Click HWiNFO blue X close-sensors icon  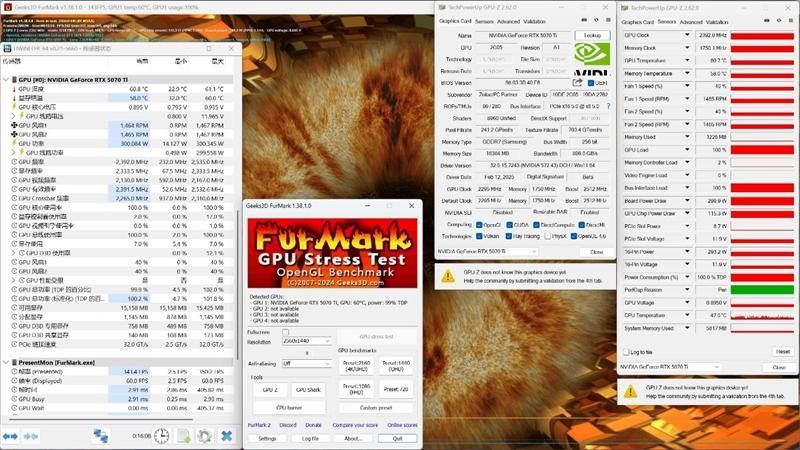tap(227, 436)
